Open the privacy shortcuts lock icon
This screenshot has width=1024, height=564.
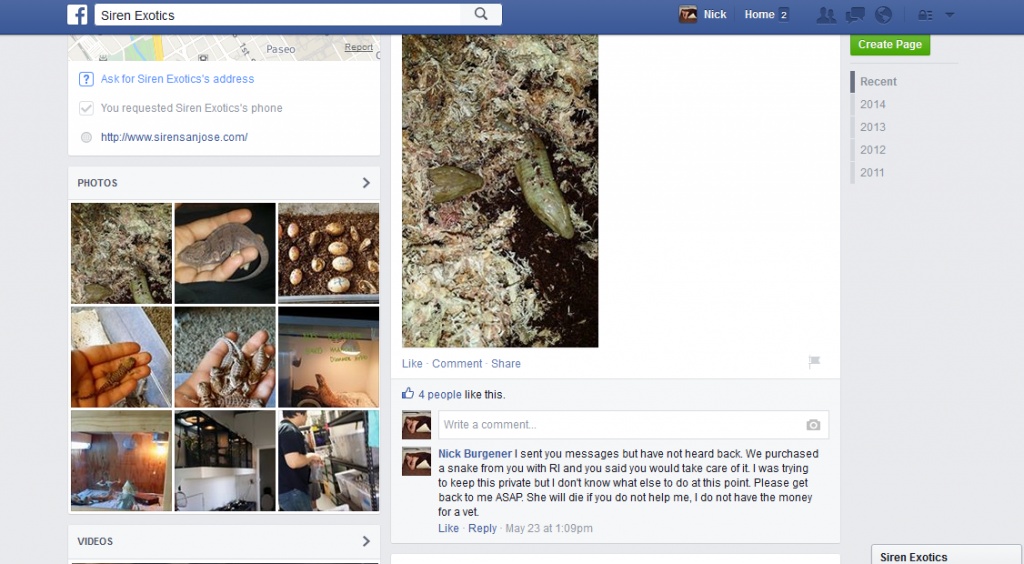click(x=925, y=14)
